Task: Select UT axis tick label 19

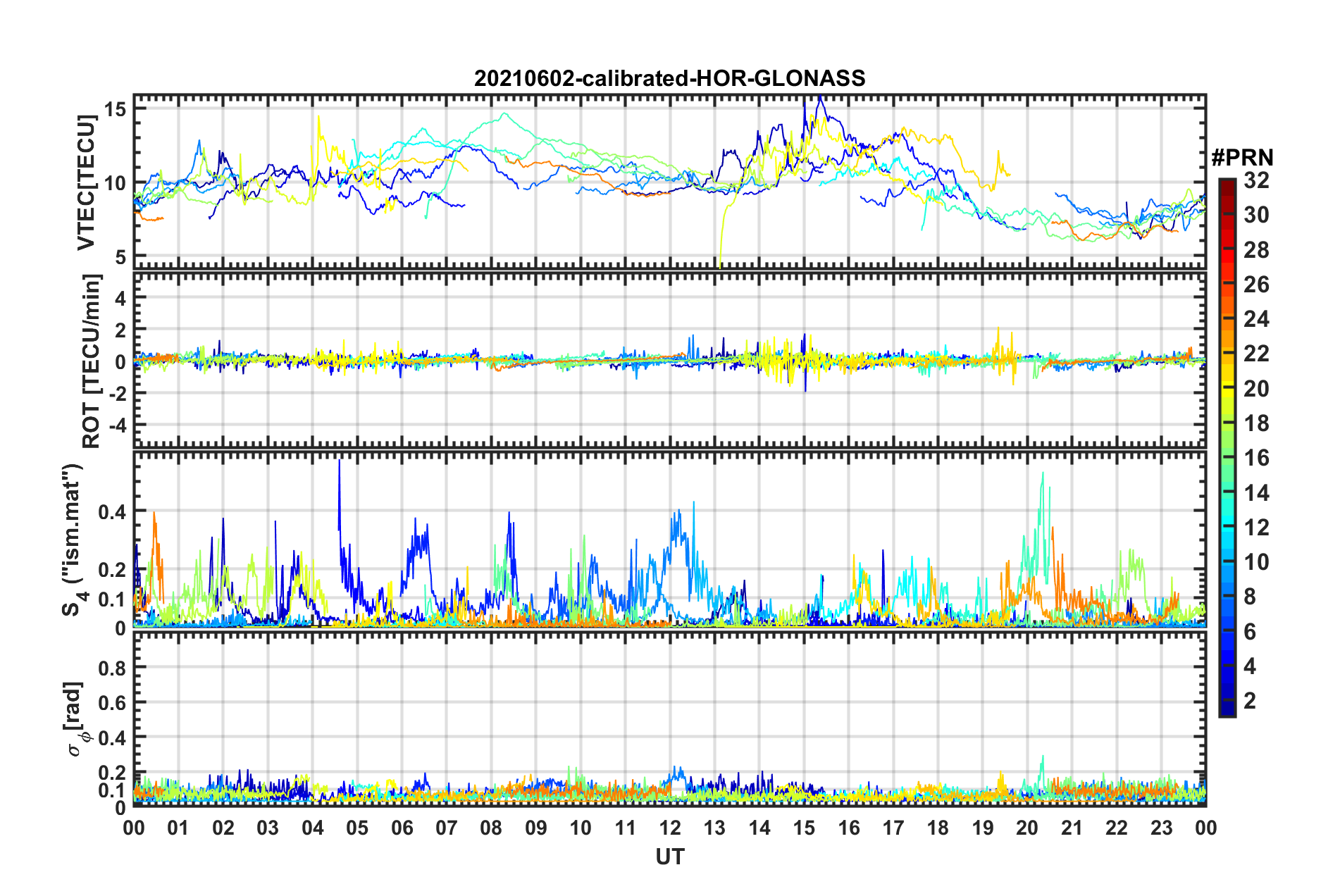Action: coord(983,828)
